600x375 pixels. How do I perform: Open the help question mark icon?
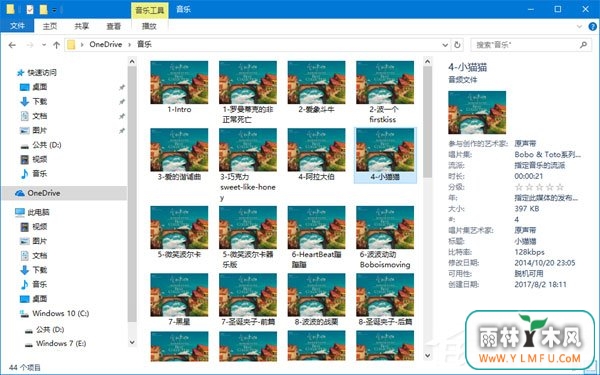(x=593, y=26)
